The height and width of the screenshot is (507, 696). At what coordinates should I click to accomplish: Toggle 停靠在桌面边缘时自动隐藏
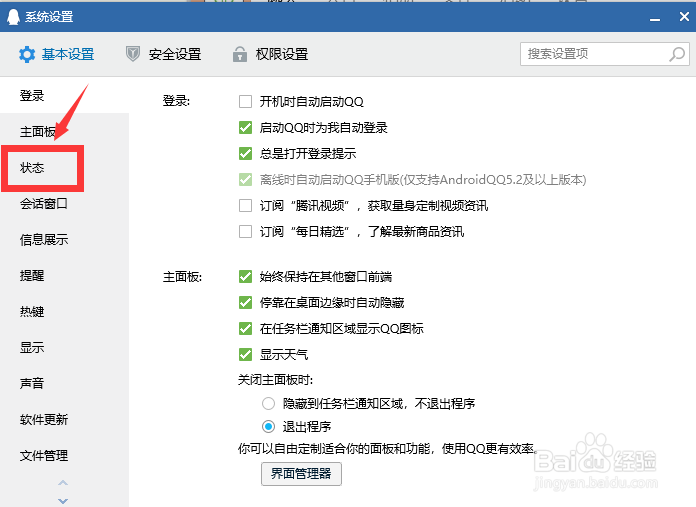click(245, 303)
